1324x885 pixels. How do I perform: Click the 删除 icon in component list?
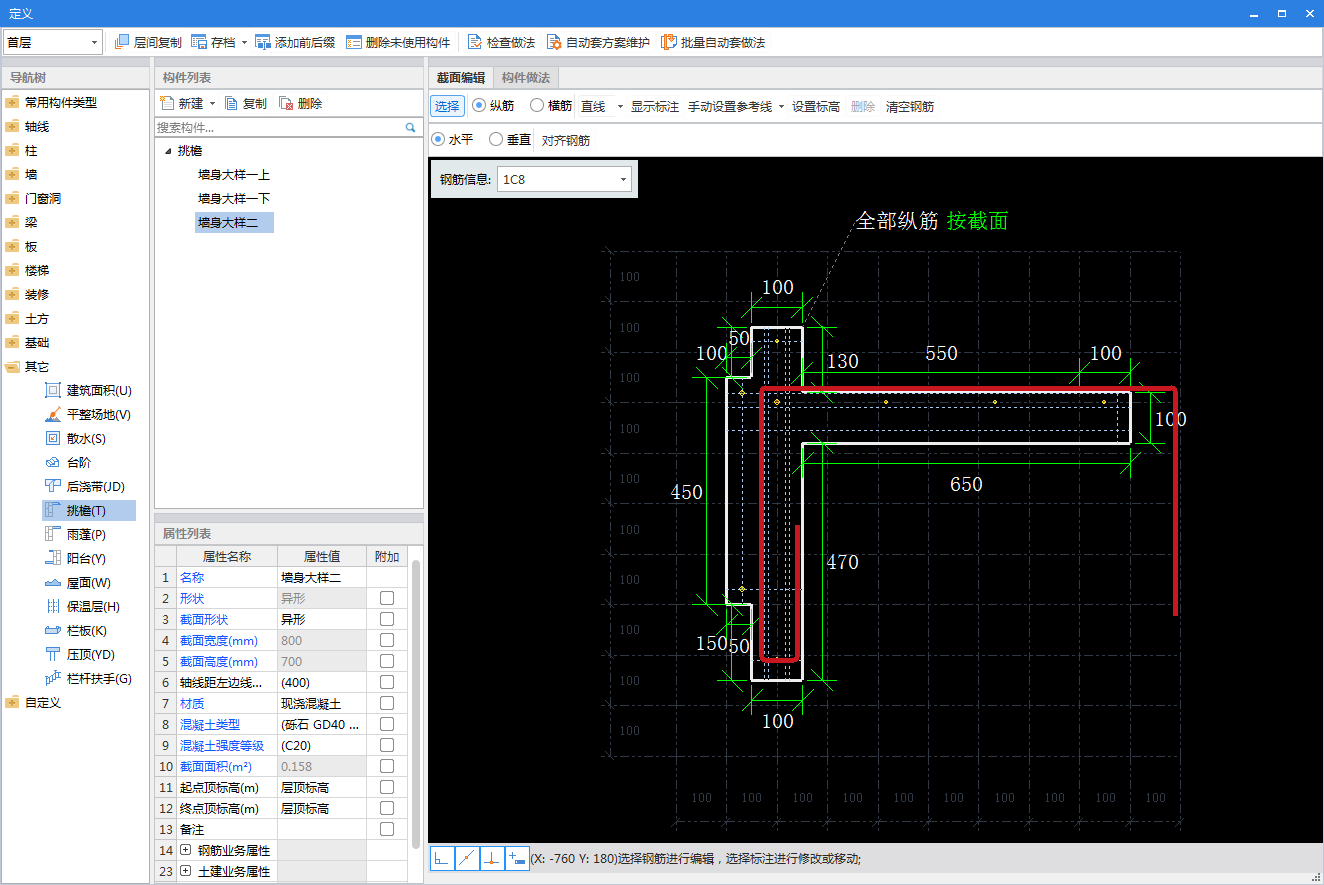[286, 103]
